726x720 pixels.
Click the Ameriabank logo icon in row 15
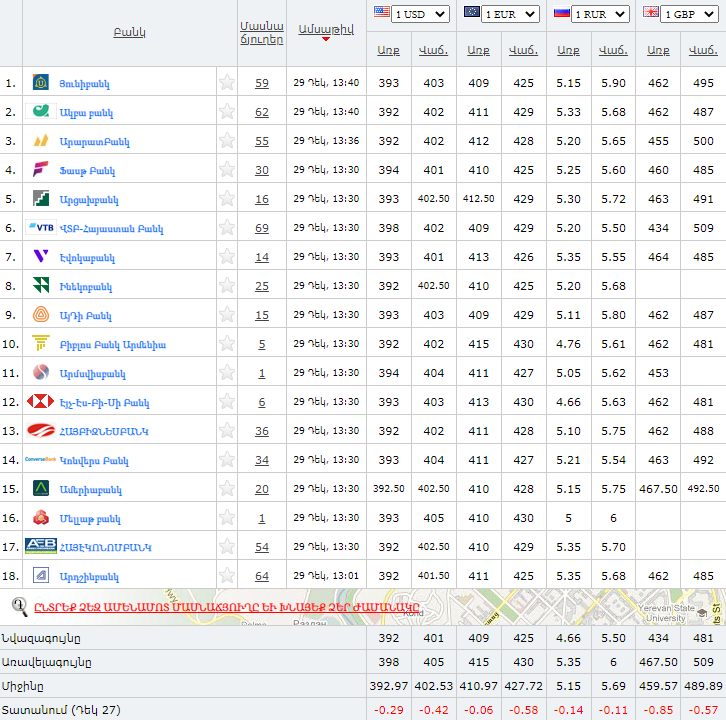[41, 488]
